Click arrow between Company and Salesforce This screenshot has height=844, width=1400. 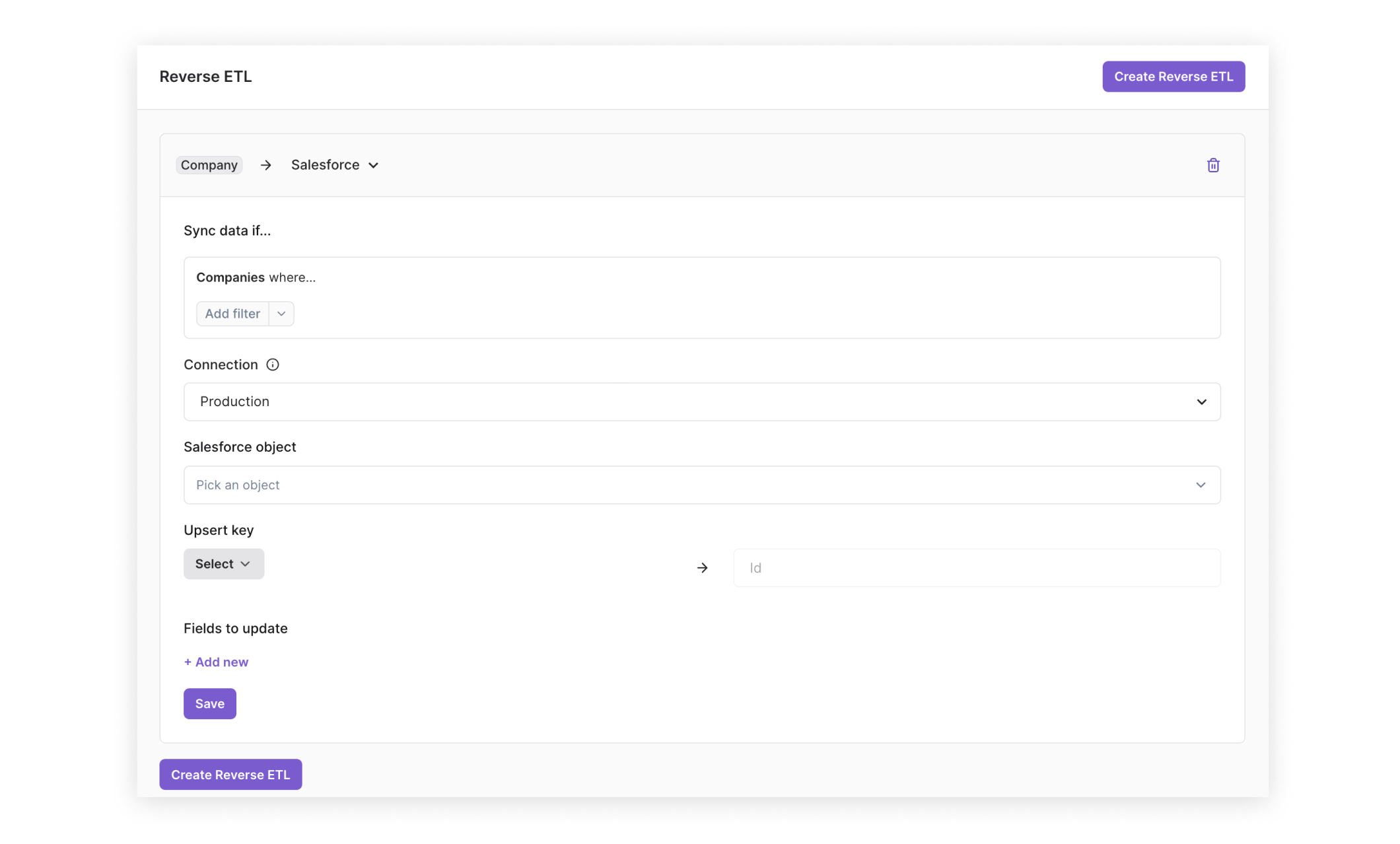coord(265,165)
